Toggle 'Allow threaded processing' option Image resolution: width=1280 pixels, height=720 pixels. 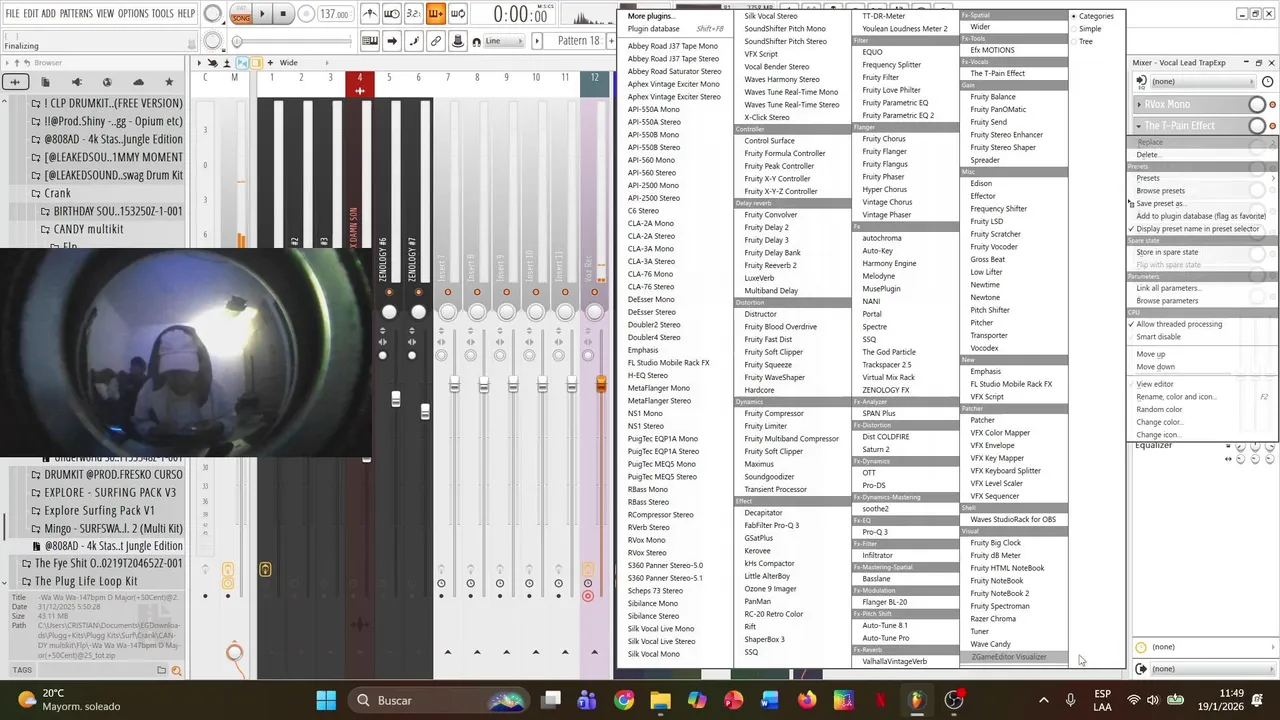tap(1178, 324)
